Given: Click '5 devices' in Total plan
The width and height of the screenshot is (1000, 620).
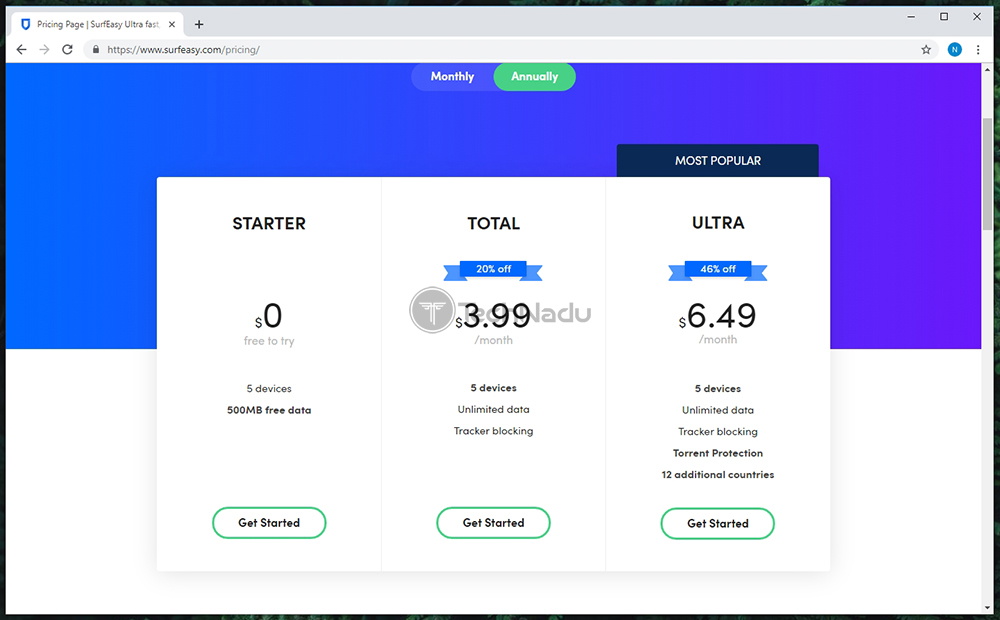Looking at the screenshot, I should [494, 388].
